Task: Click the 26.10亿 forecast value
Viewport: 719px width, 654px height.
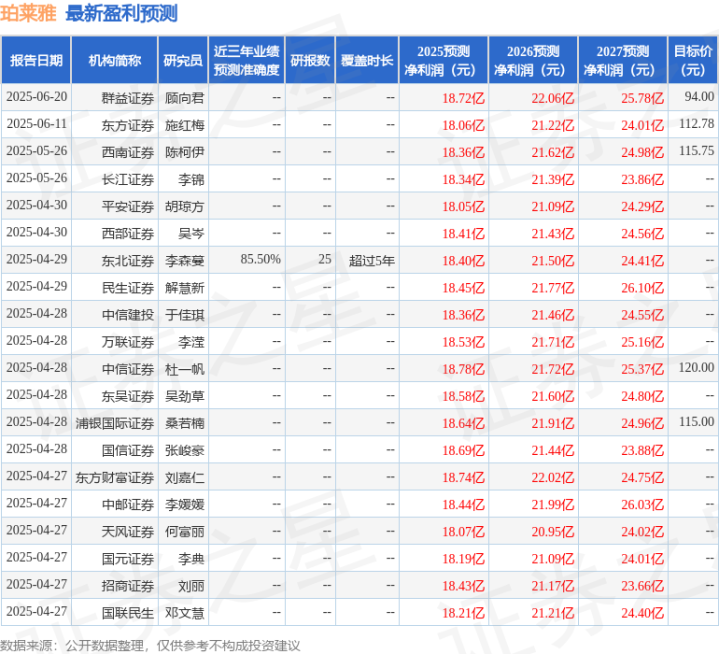Action: [642, 288]
